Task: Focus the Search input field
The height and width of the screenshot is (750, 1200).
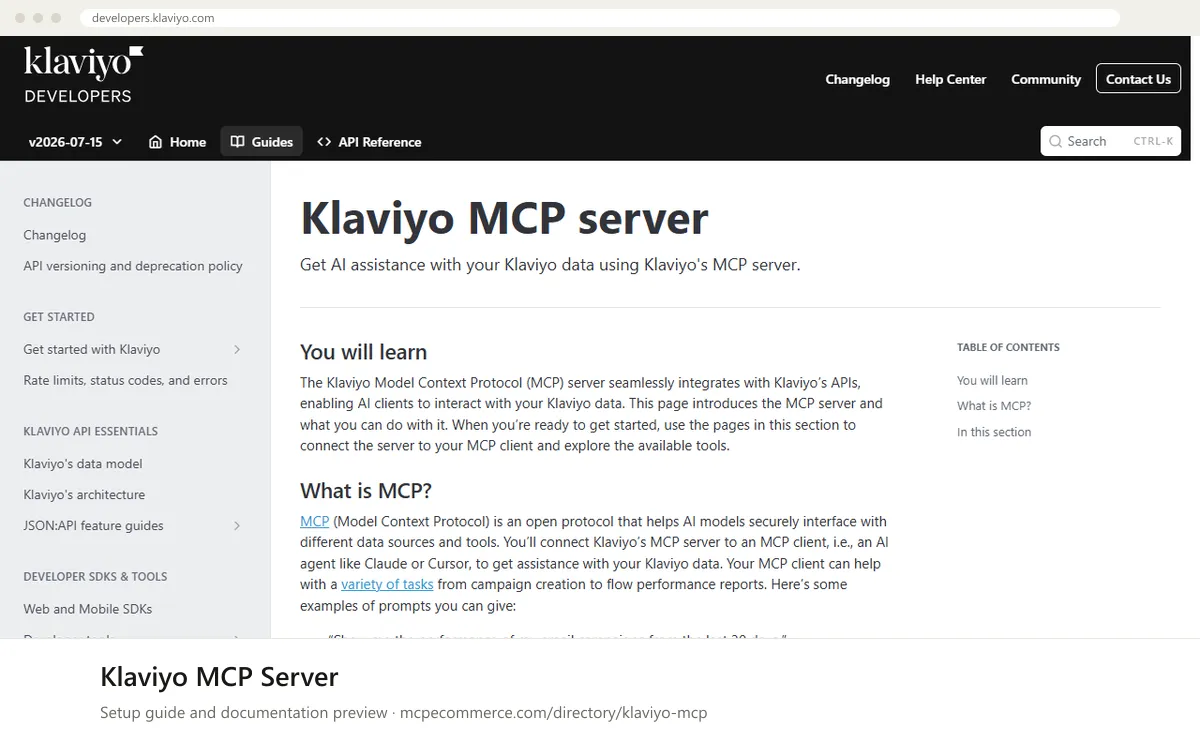Action: [x=1110, y=141]
